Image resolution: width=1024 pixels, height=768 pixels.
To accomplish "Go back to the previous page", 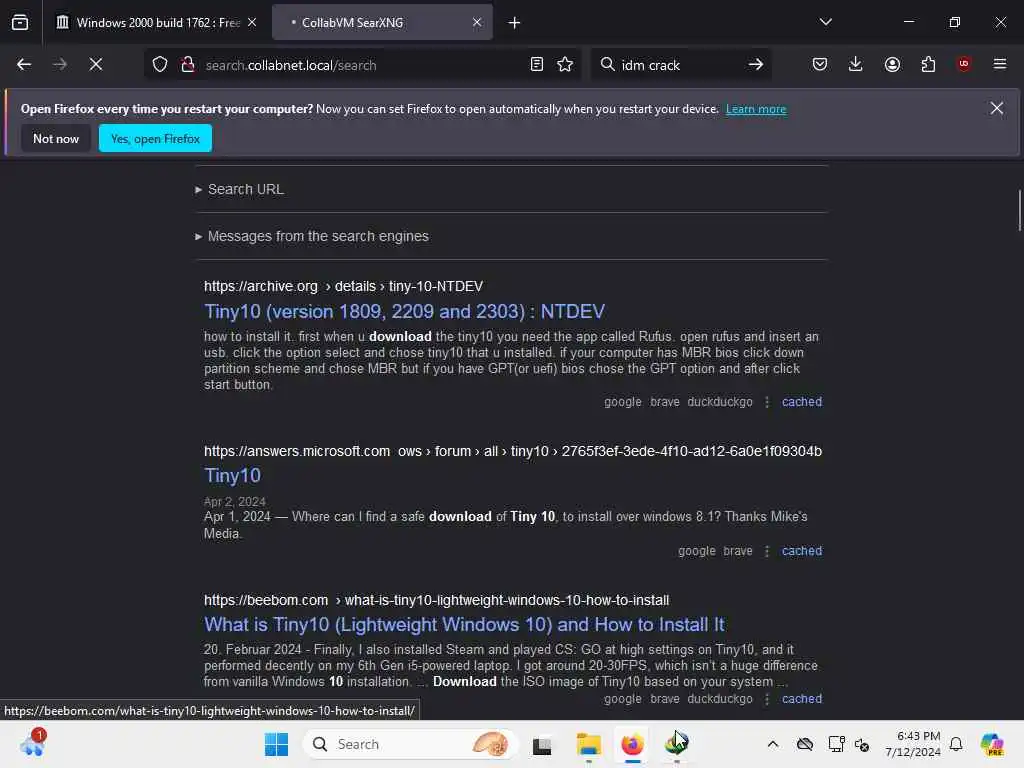I will (x=24, y=65).
